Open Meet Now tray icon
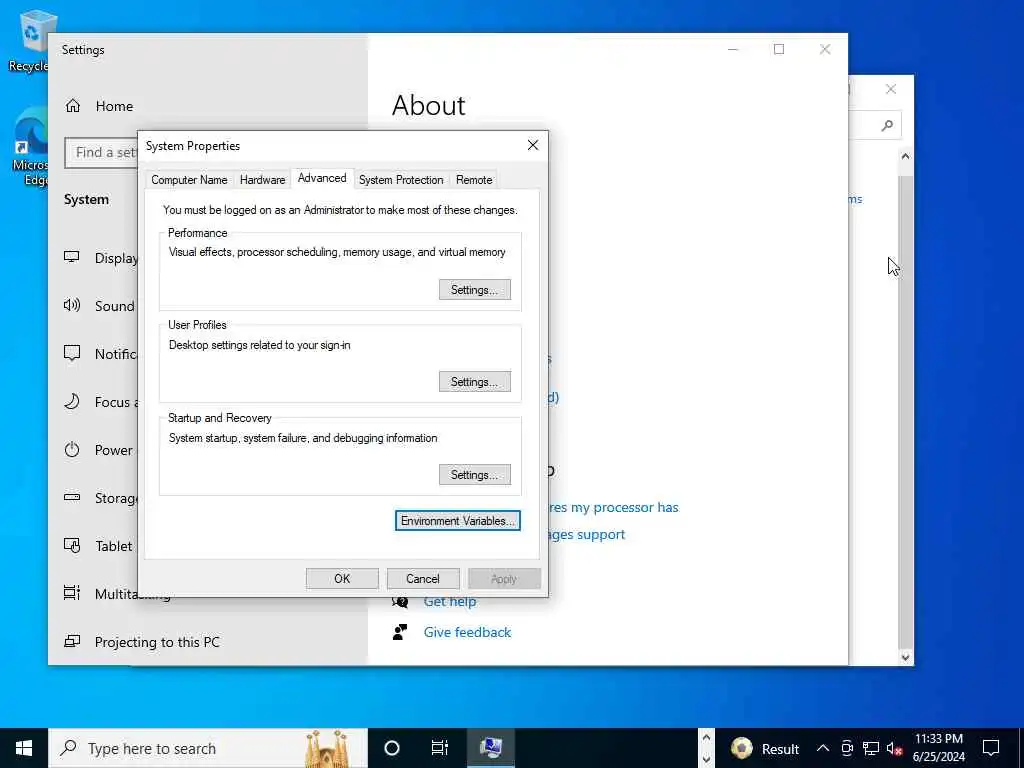 point(847,748)
